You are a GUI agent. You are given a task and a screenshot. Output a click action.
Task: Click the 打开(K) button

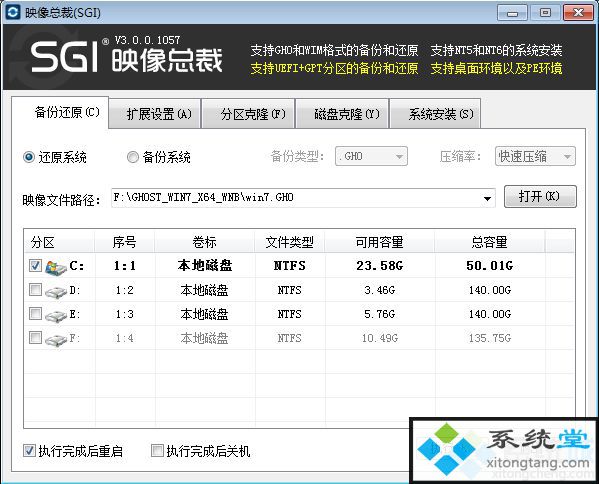pyautogui.click(x=540, y=197)
